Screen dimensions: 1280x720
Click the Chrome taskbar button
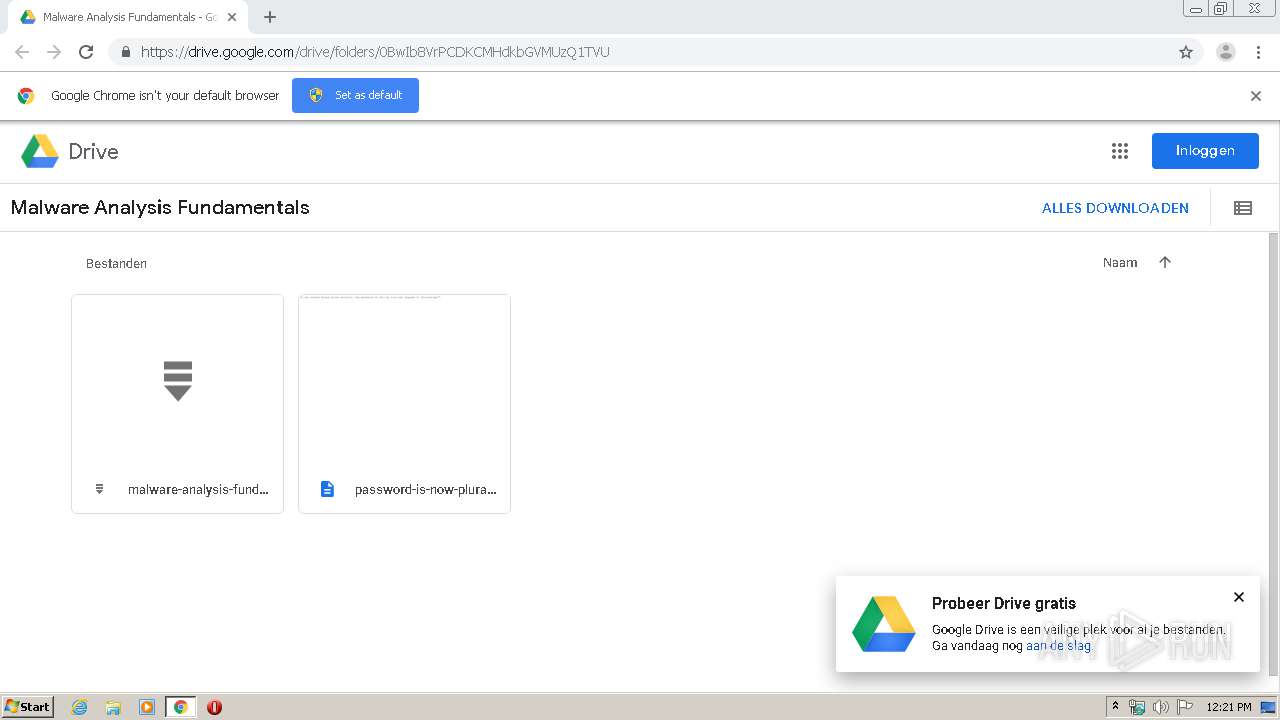[180, 707]
